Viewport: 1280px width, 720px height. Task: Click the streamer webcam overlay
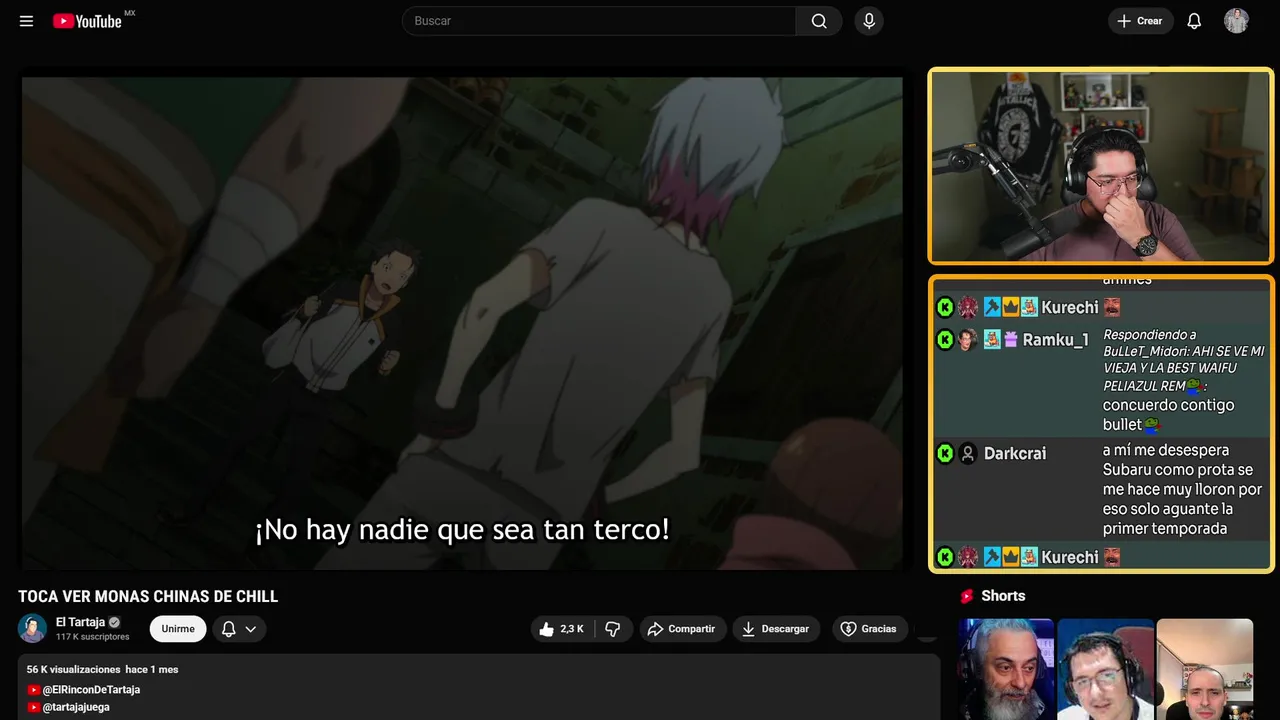coord(1101,166)
